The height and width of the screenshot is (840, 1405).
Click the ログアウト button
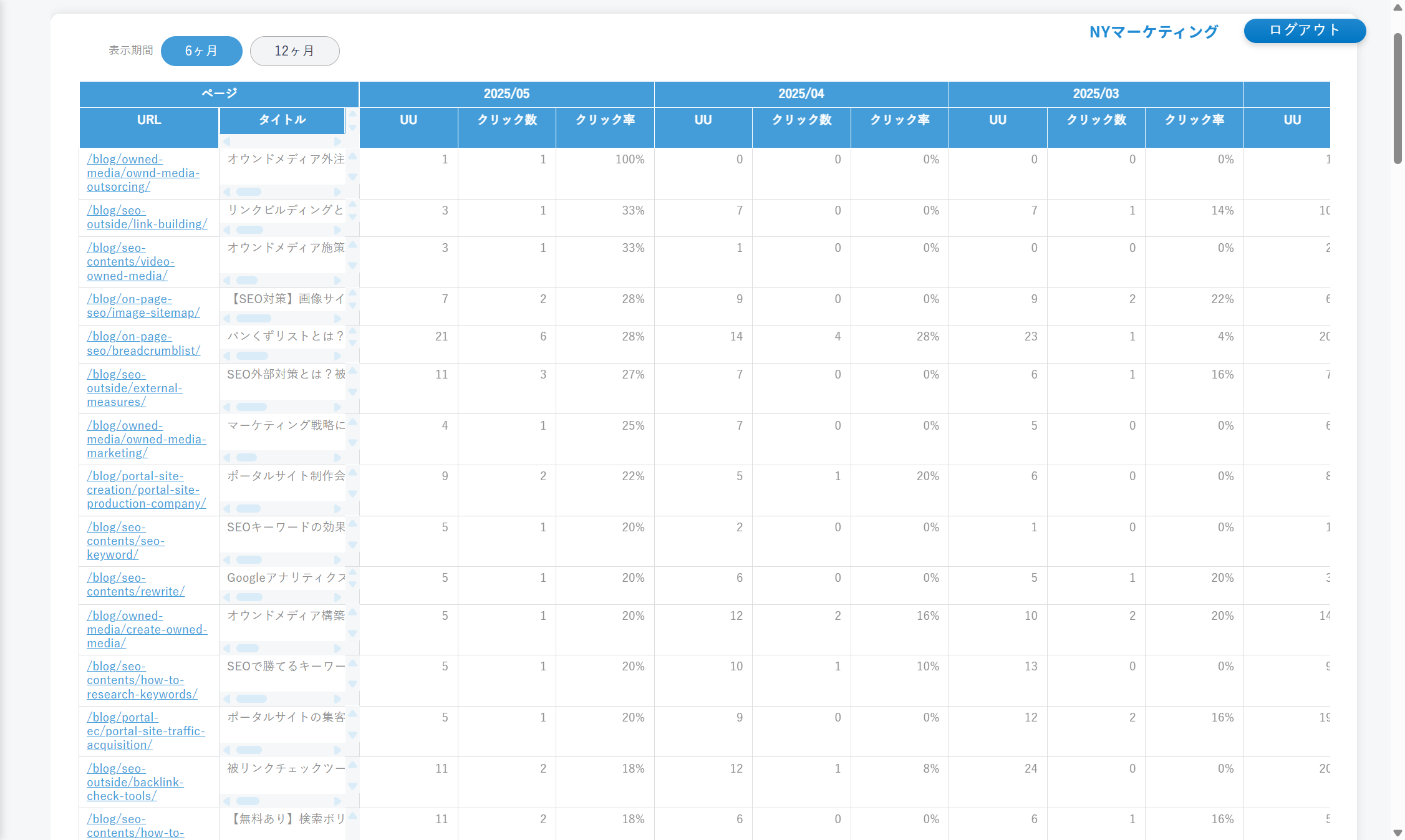point(1305,31)
